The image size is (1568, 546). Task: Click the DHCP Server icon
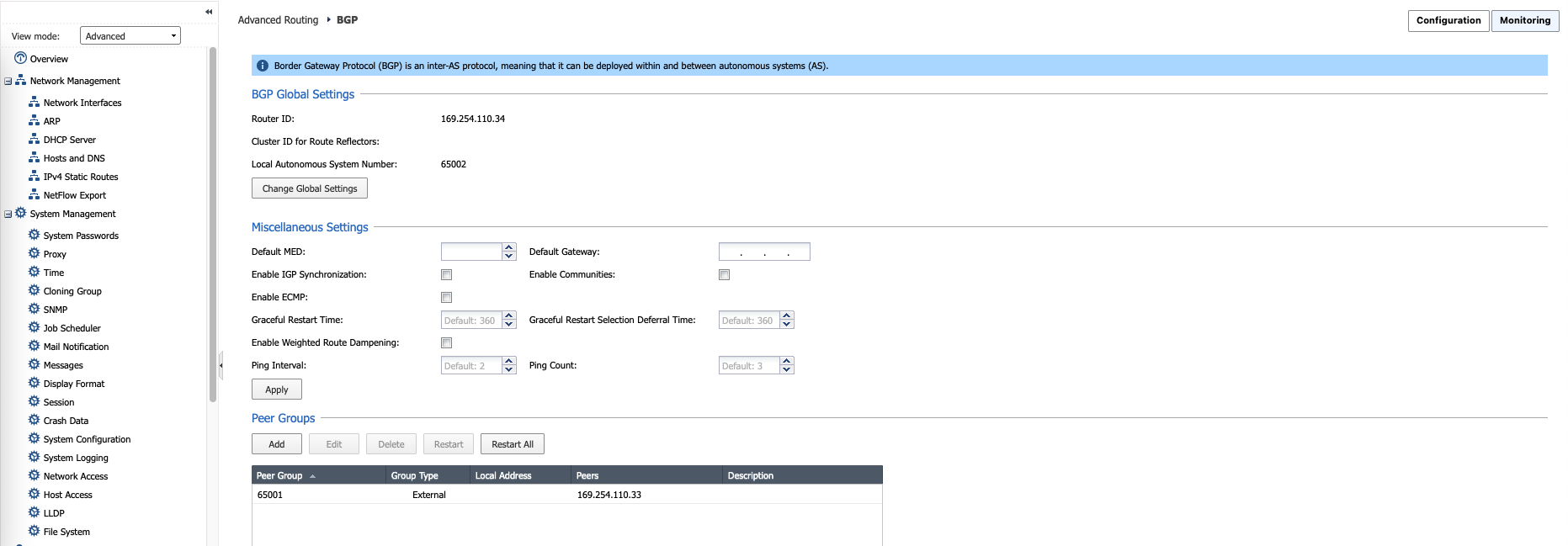pos(34,139)
